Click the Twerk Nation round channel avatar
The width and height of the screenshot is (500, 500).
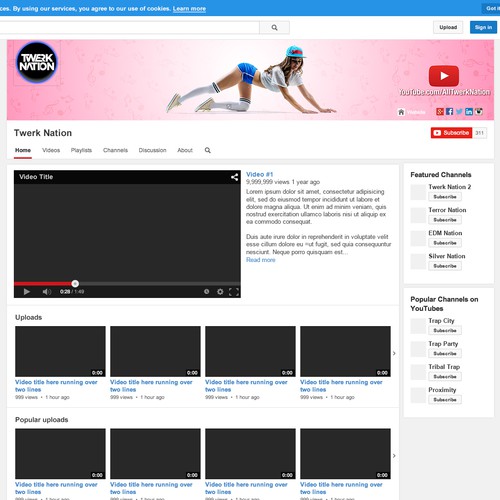(x=37, y=62)
